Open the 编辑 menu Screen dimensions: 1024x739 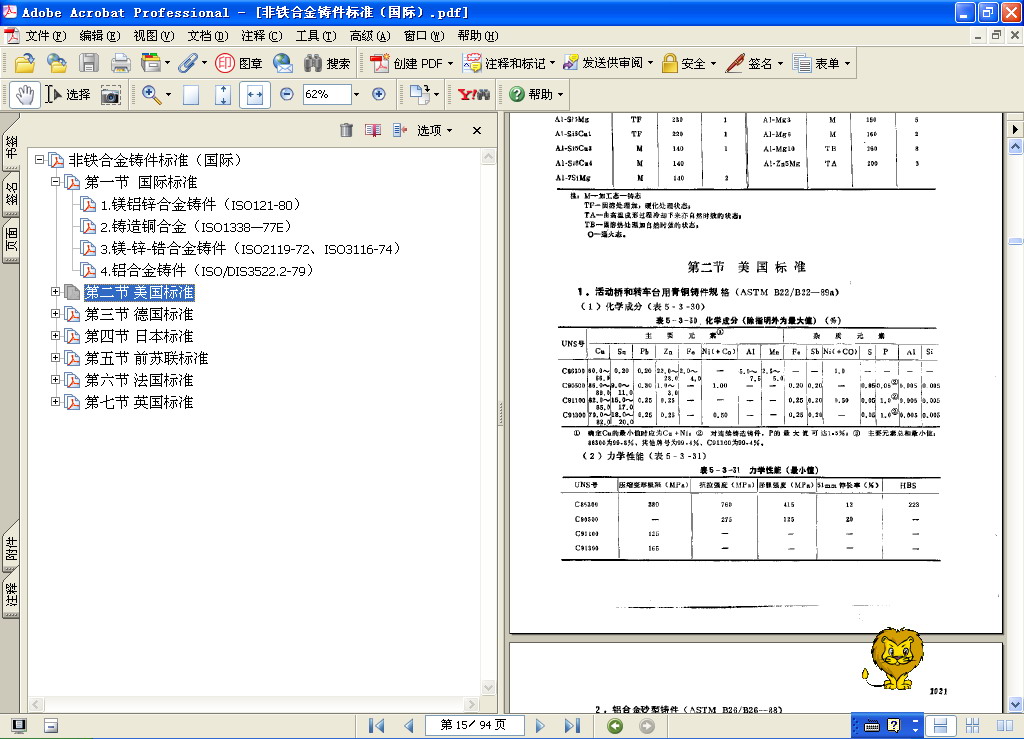[x=99, y=36]
